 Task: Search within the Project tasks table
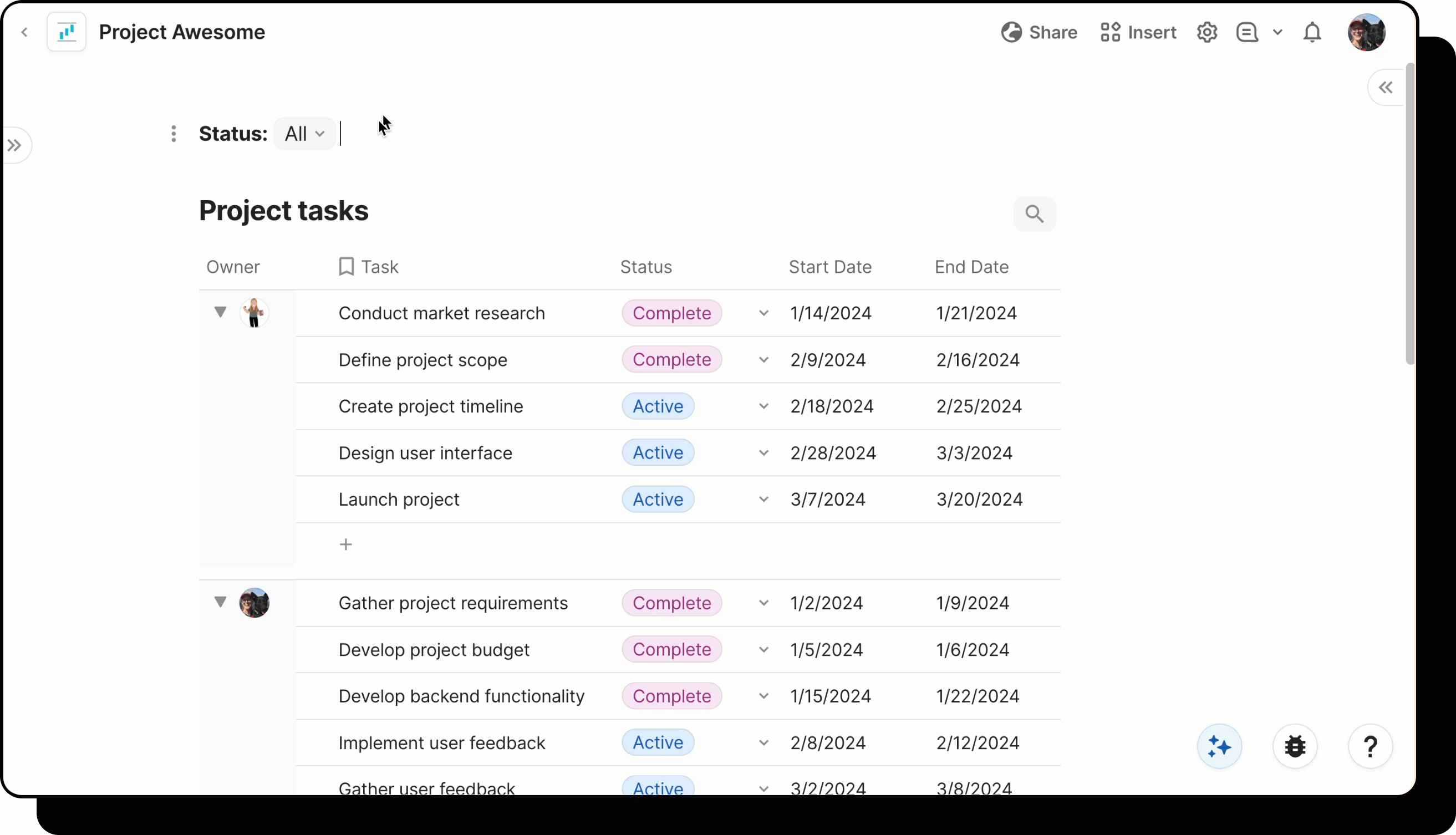[x=1035, y=213]
